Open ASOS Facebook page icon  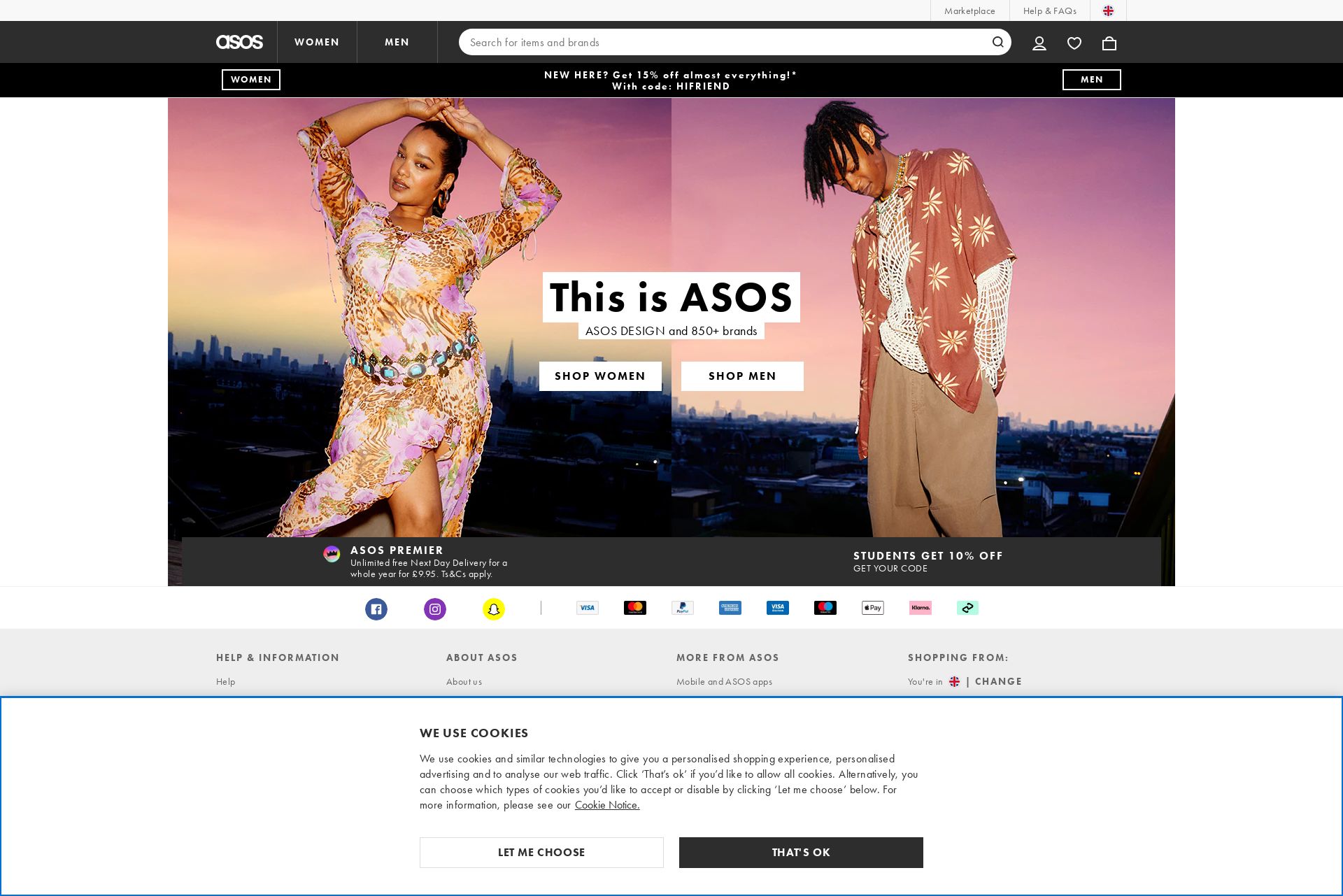(x=376, y=609)
